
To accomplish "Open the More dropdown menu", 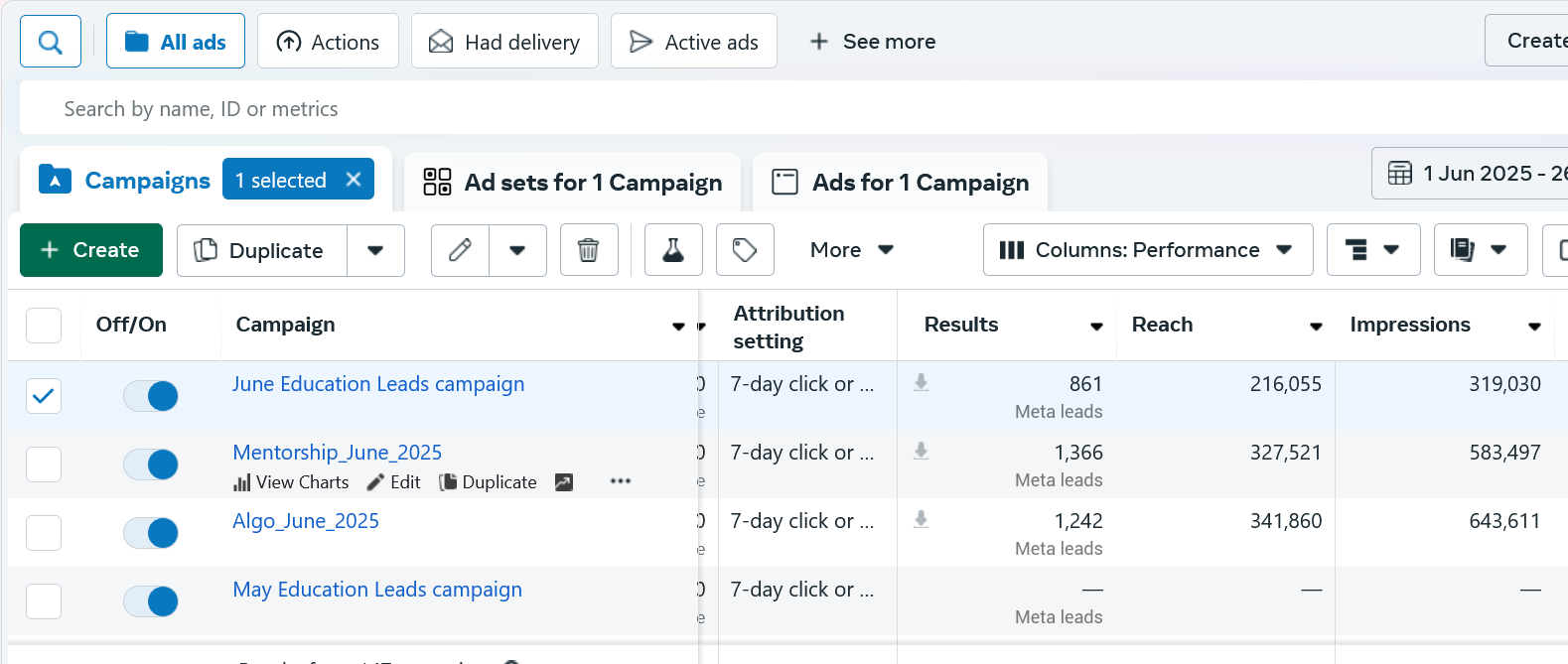I will click(x=852, y=250).
